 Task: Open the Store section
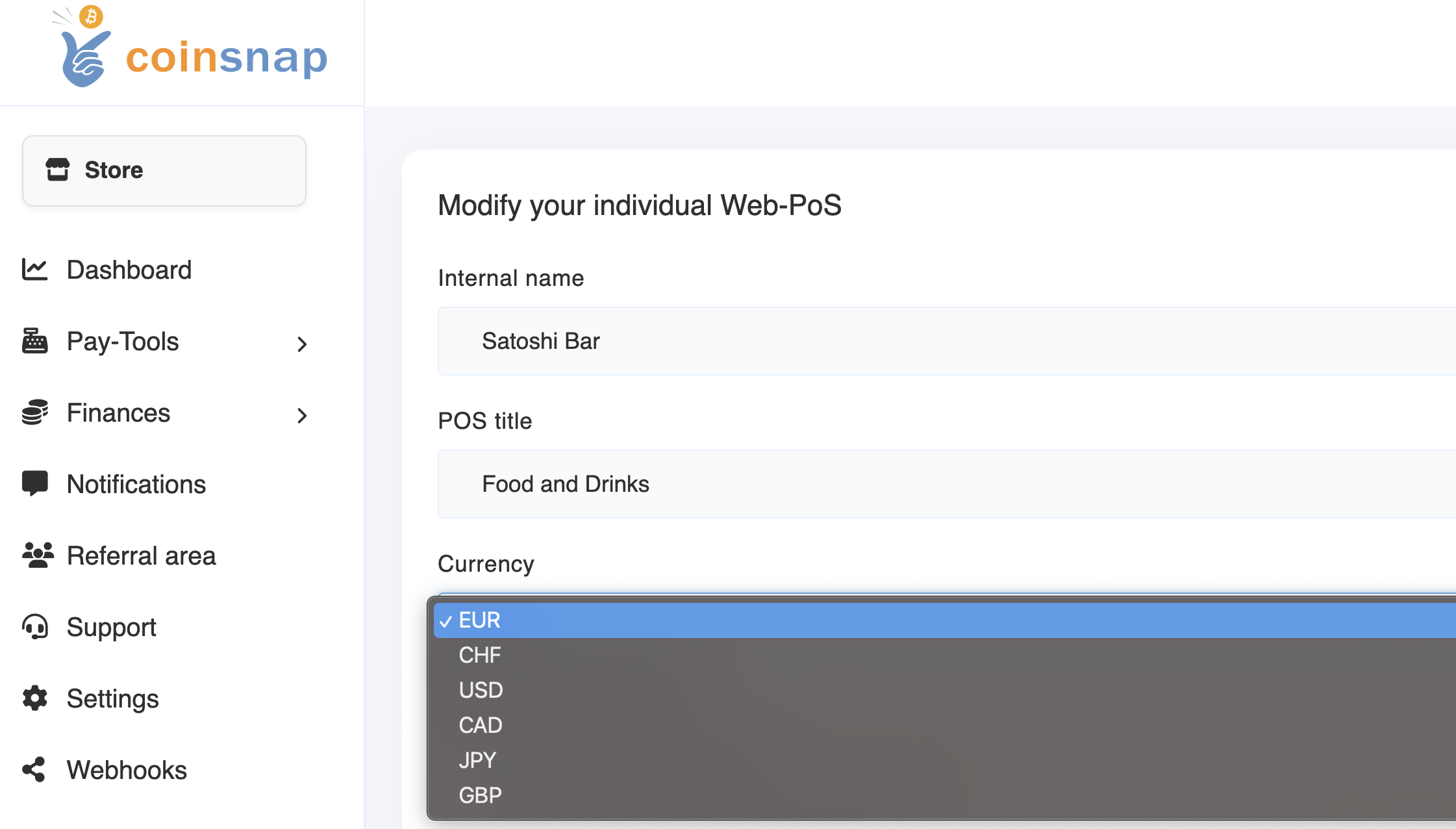coord(164,170)
